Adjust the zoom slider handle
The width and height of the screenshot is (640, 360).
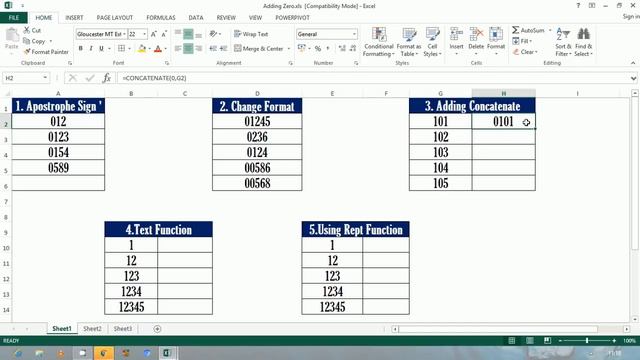(x=587, y=340)
